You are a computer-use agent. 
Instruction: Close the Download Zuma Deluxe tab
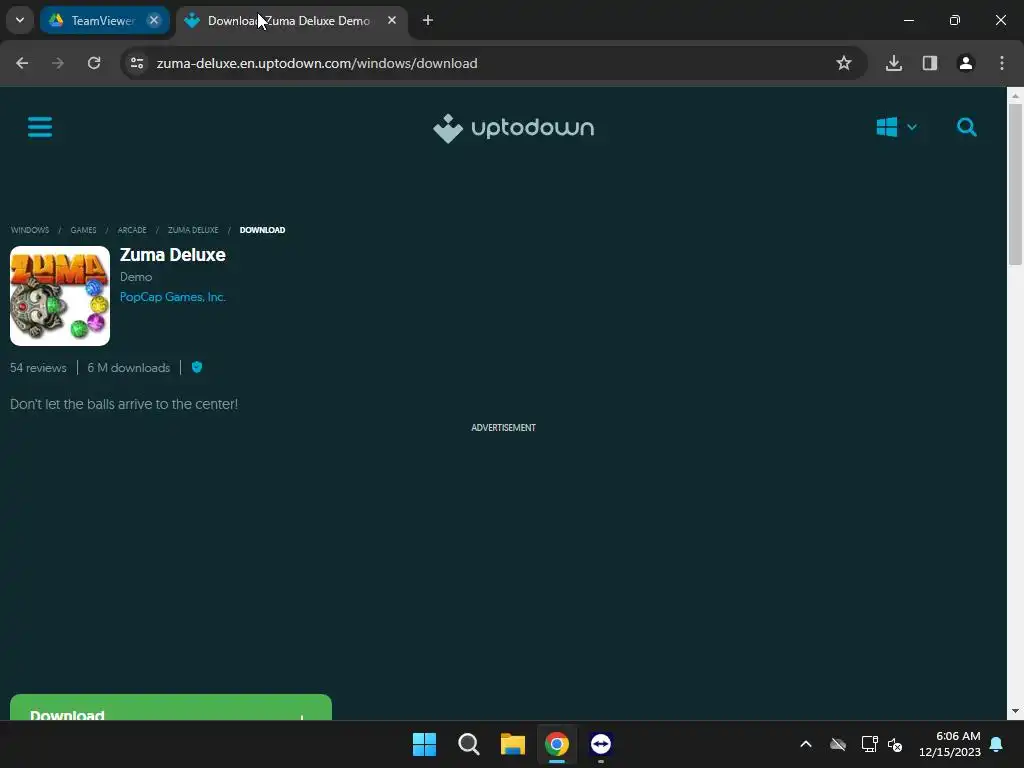392,20
